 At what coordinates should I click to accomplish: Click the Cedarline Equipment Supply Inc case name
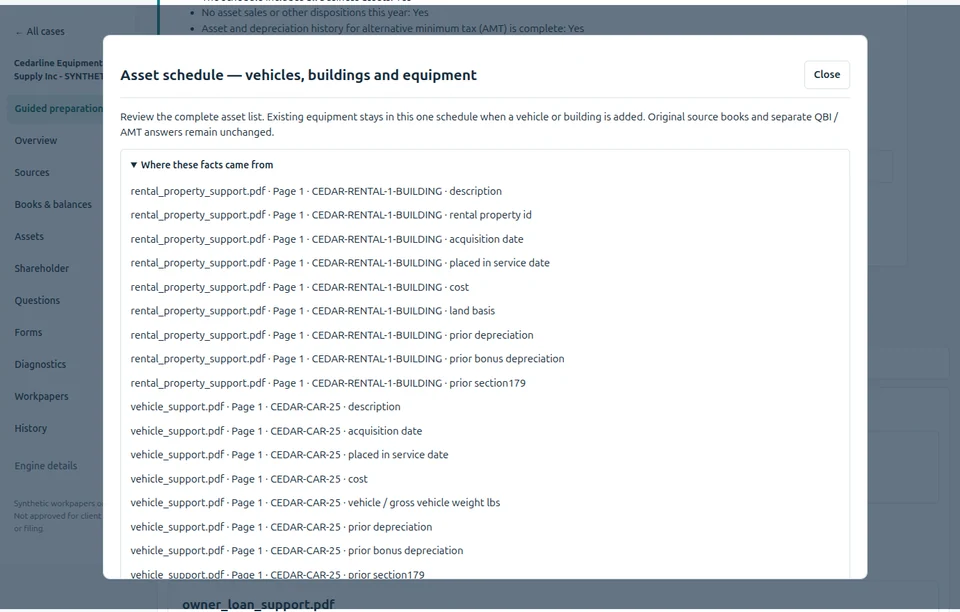pyautogui.click(x=59, y=69)
